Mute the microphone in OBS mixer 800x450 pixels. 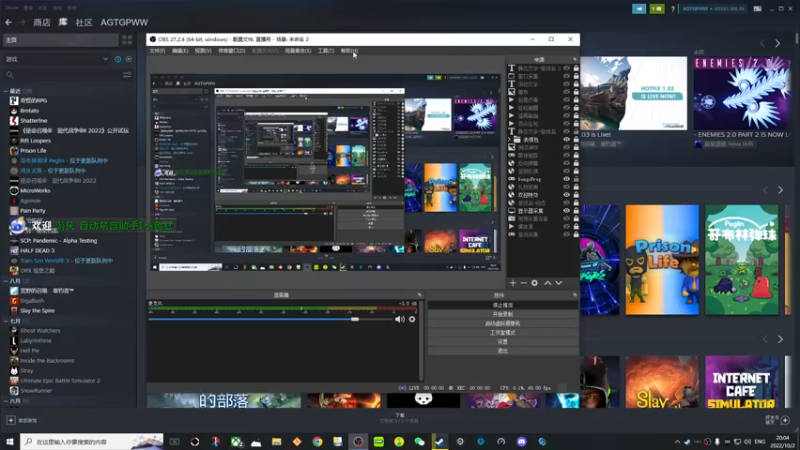pos(399,319)
